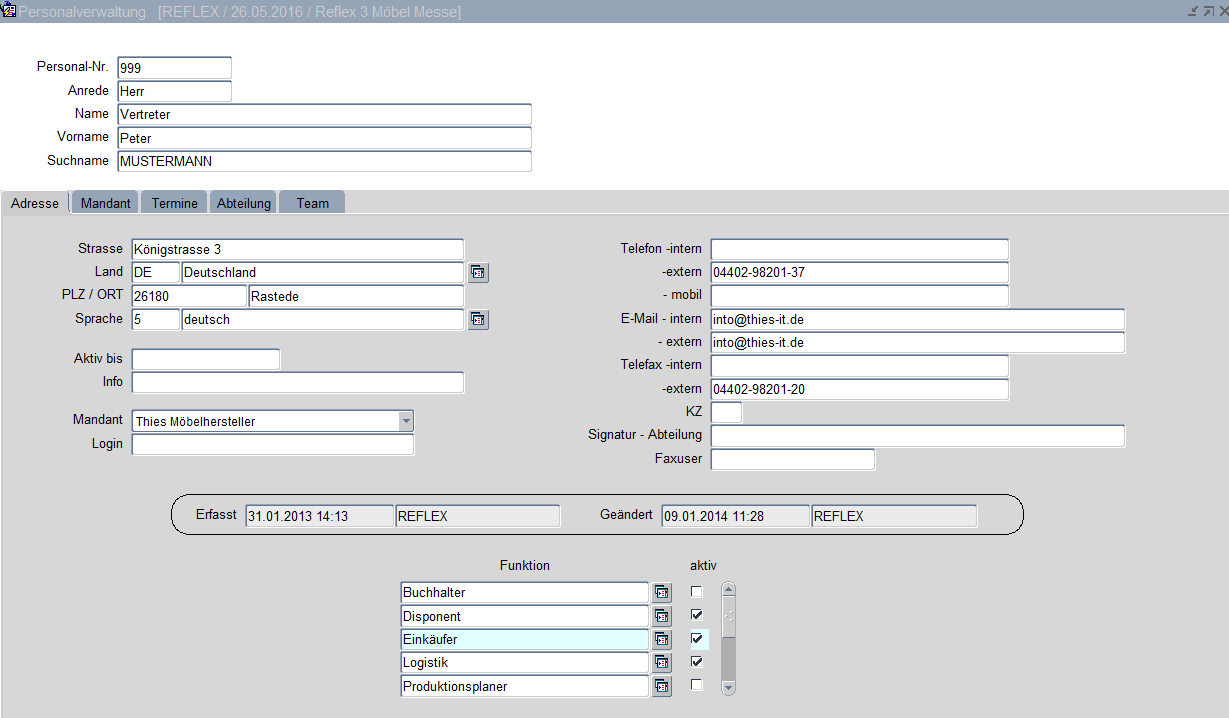This screenshot has height=718, width=1229.
Task: Click the Personalverwaltung application icon in title bar
Action: 9,10
